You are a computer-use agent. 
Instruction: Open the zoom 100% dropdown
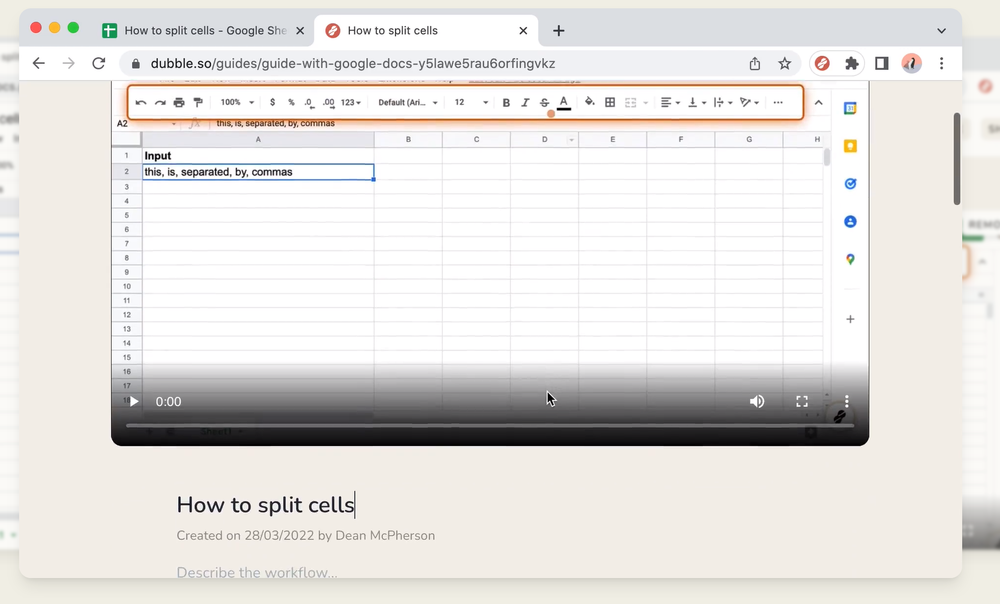click(x=237, y=102)
